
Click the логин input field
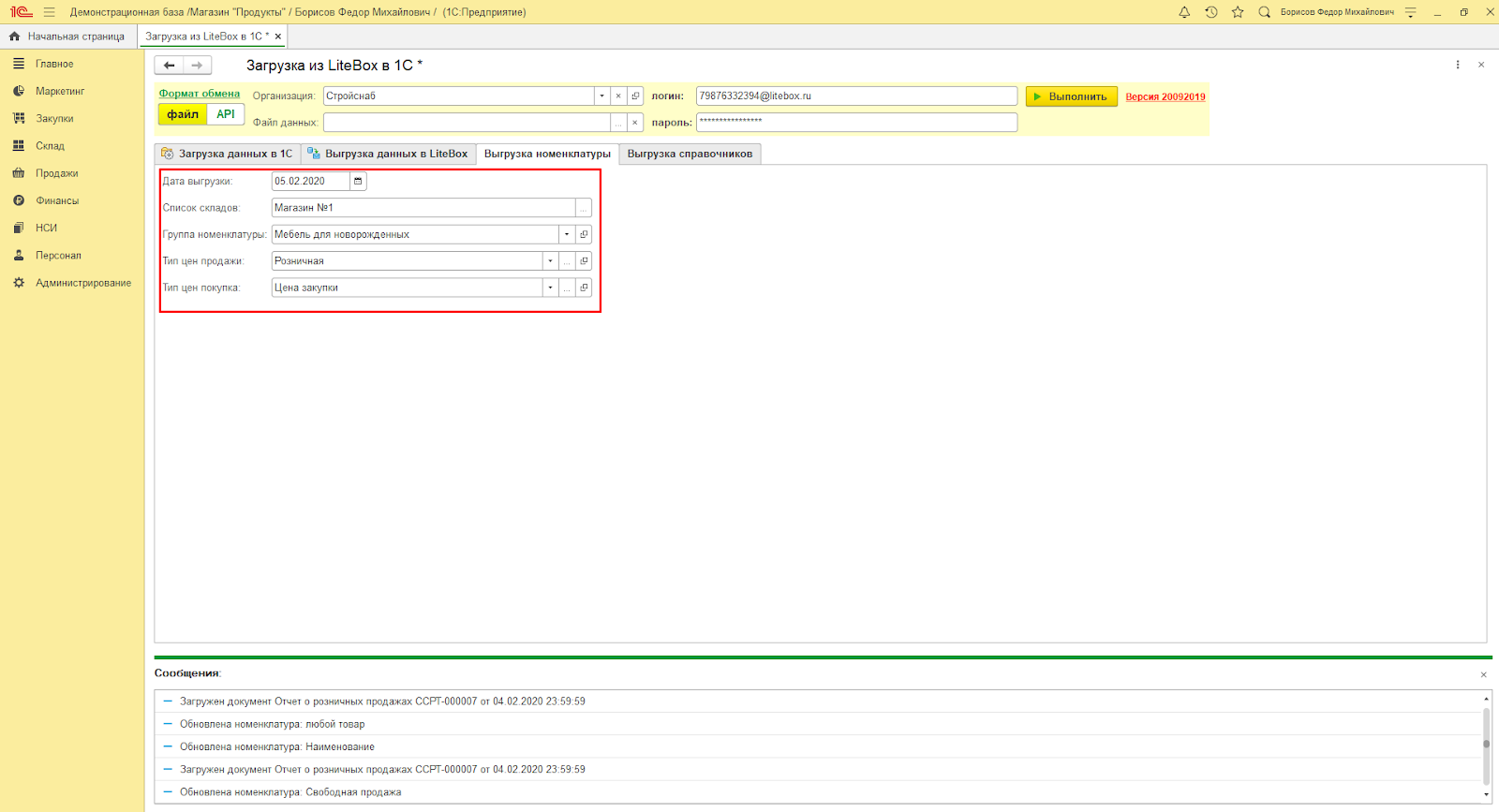(x=856, y=96)
